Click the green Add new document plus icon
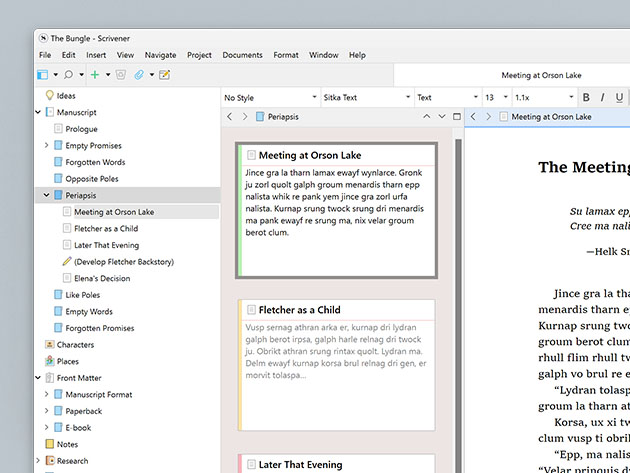The width and height of the screenshot is (630, 473). pyautogui.click(x=95, y=75)
